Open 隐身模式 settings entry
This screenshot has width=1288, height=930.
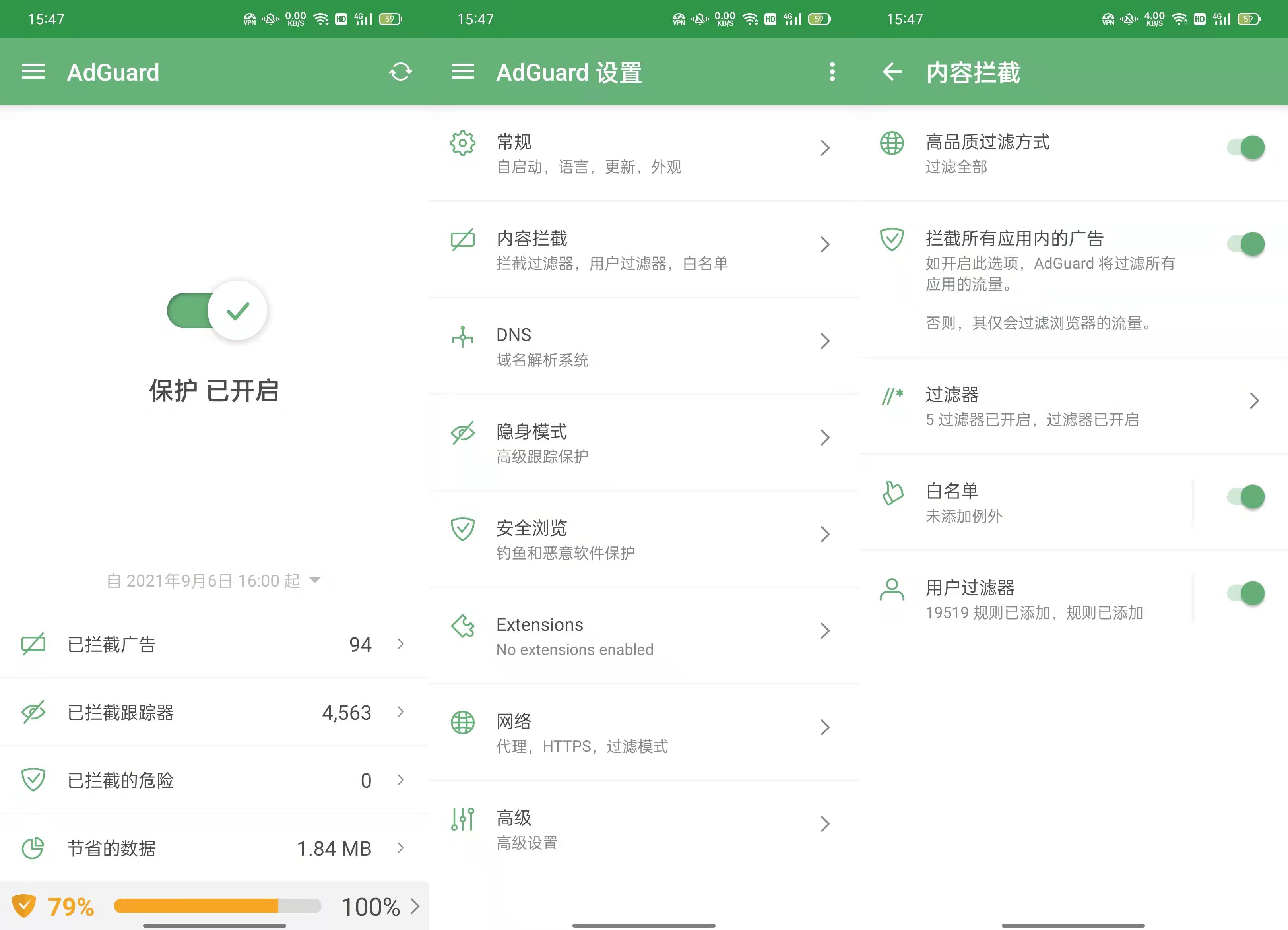644,443
